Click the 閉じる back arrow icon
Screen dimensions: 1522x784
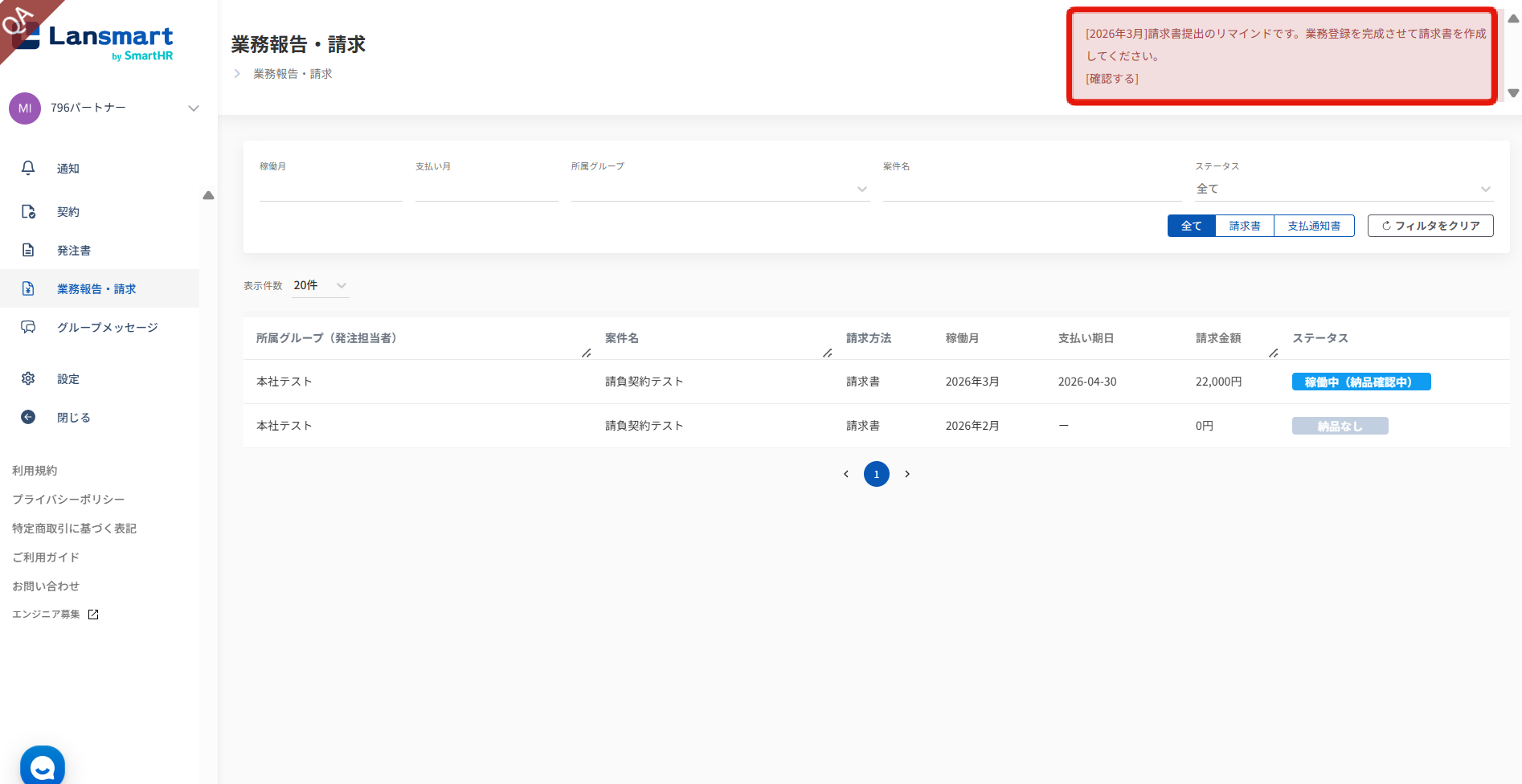pyautogui.click(x=28, y=417)
